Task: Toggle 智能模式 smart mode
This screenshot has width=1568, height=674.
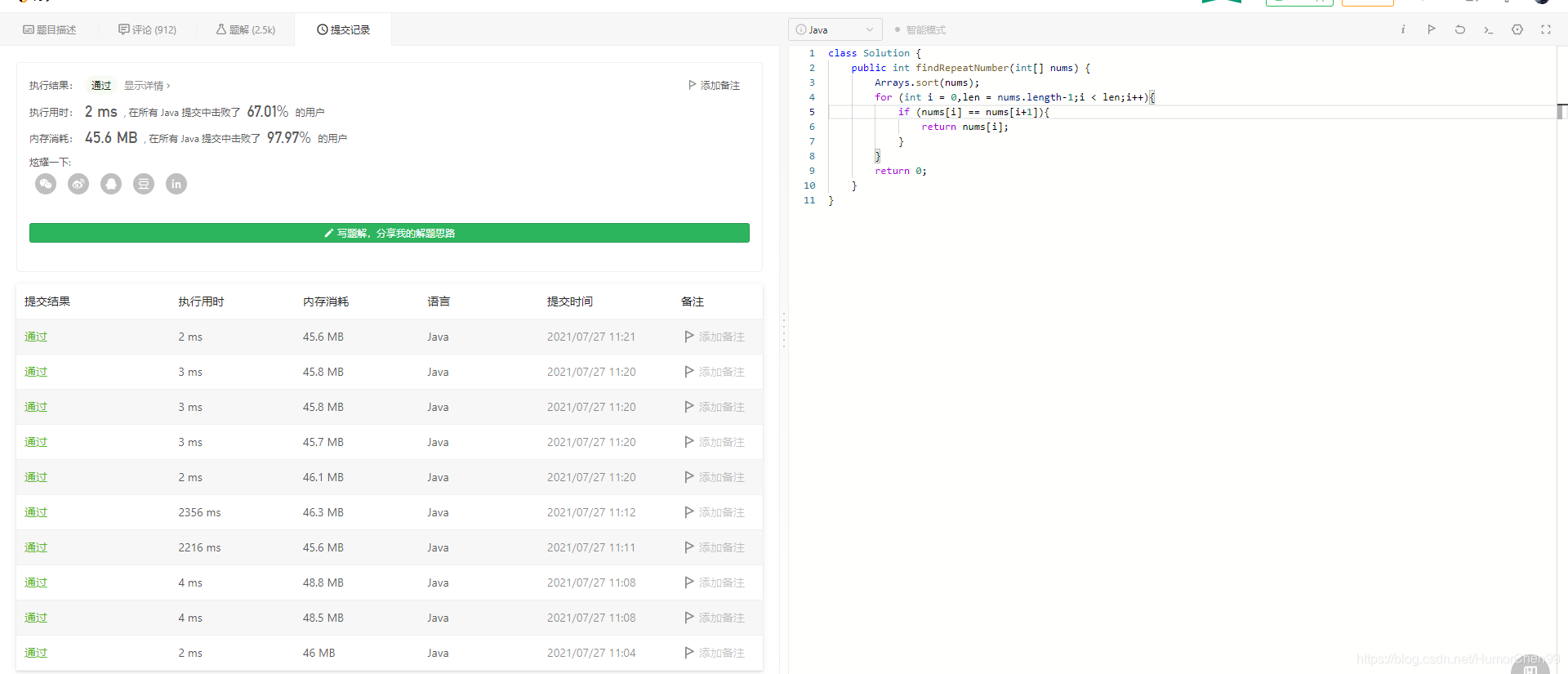Action: click(920, 29)
